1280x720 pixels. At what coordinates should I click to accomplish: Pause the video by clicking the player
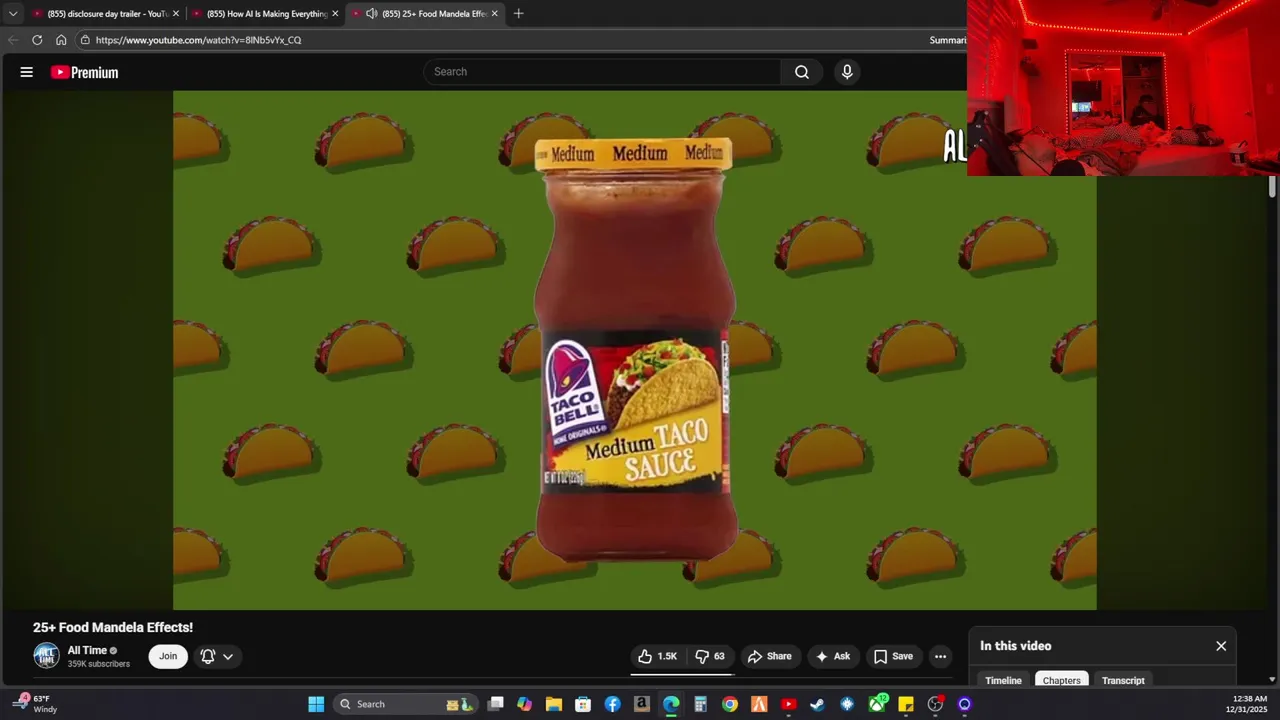click(635, 350)
